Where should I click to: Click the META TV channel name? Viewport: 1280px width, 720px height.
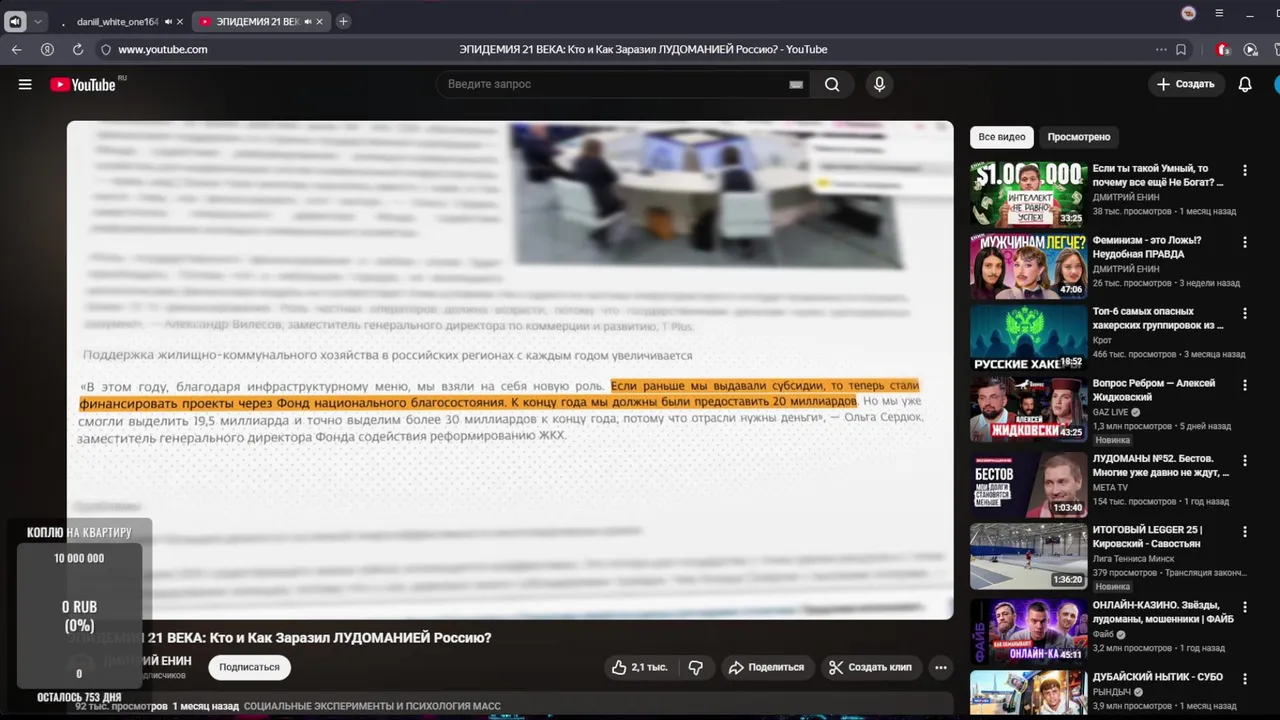point(1110,487)
